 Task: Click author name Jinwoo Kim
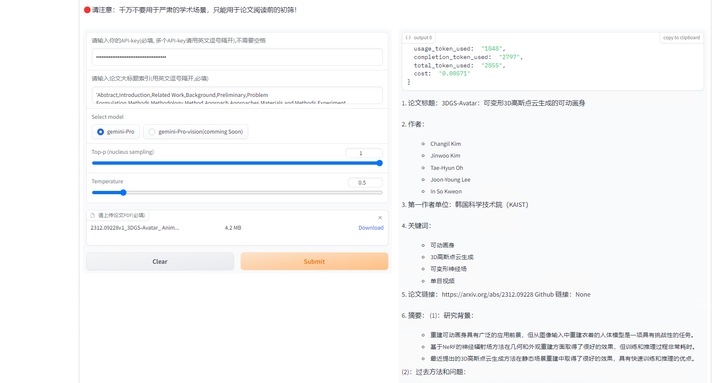tap(445, 156)
